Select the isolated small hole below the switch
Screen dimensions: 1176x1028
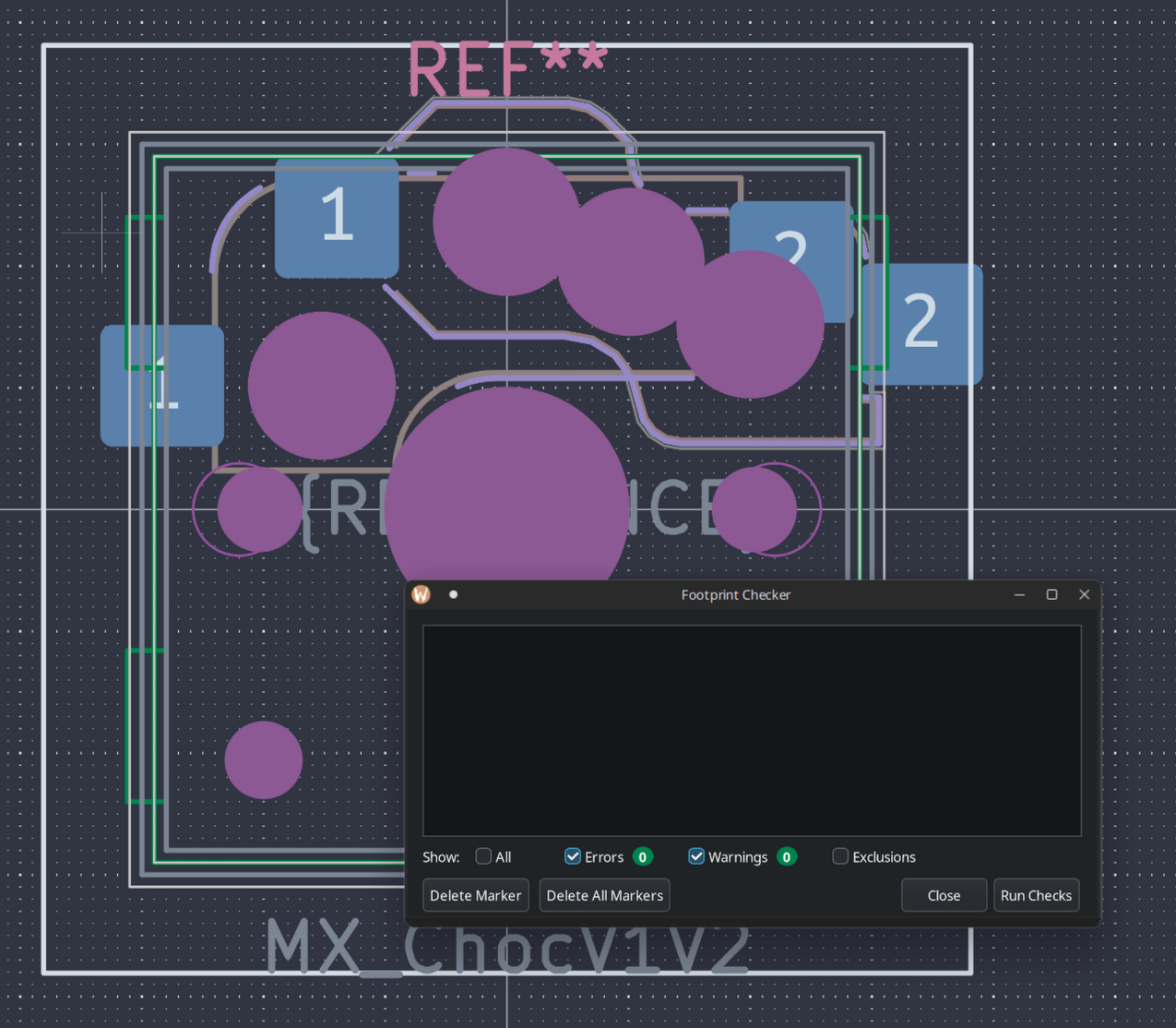click(x=264, y=759)
